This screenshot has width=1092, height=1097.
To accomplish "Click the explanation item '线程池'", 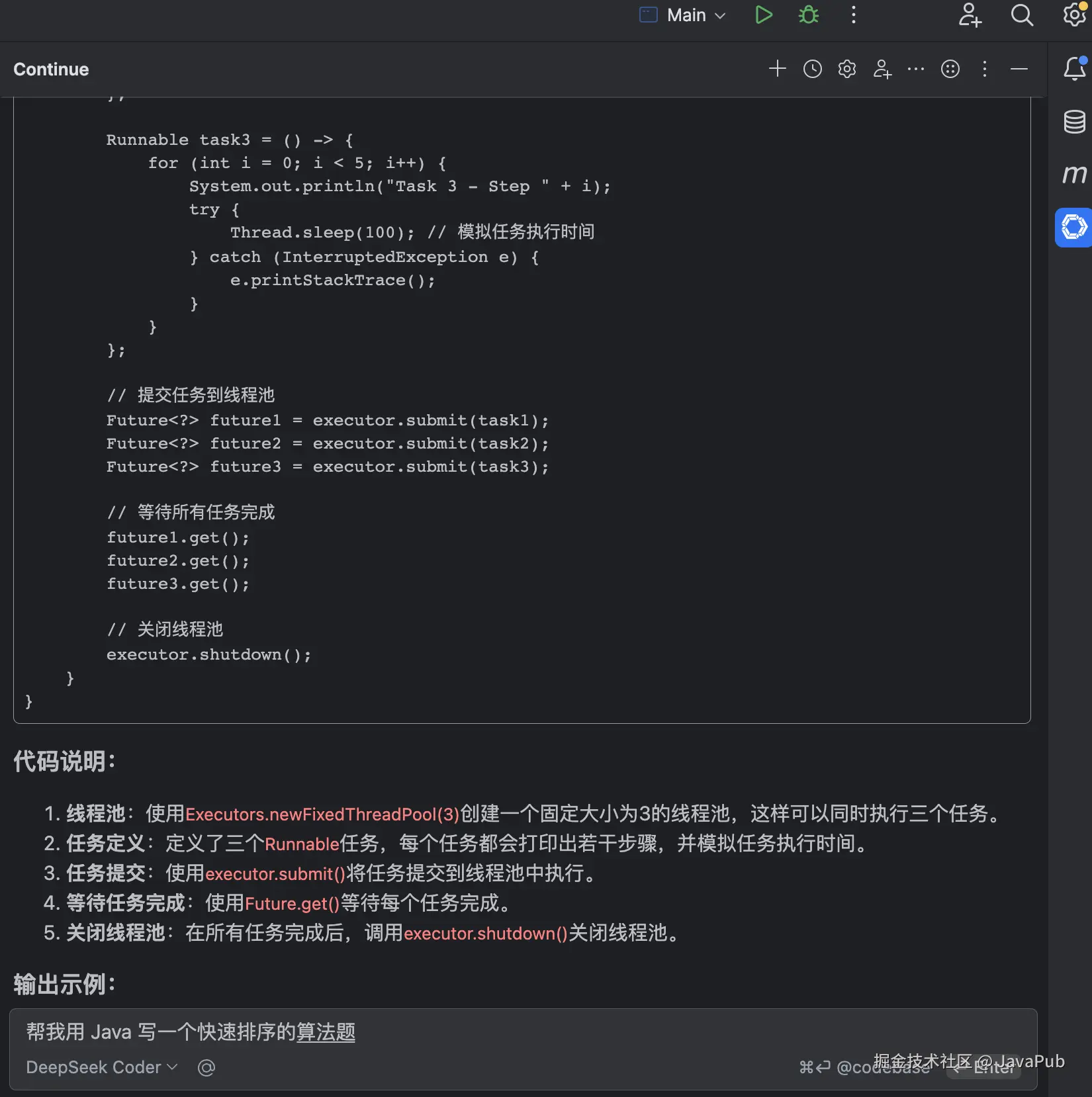I will click(x=95, y=814).
